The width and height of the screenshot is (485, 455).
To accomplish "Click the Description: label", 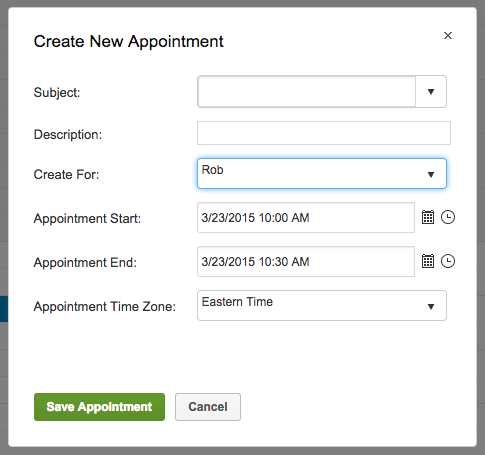I will (x=68, y=135).
